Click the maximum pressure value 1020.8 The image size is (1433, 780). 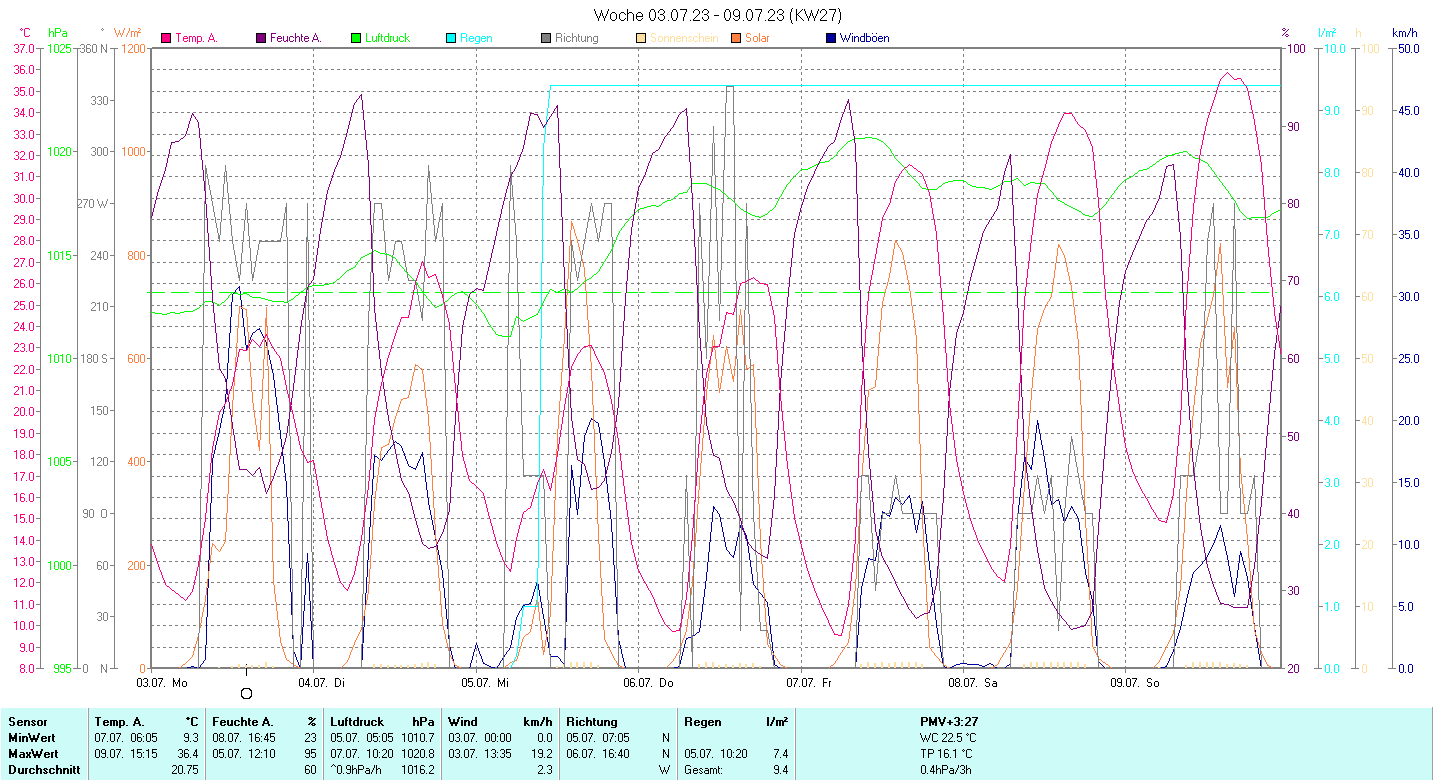(x=416, y=753)
